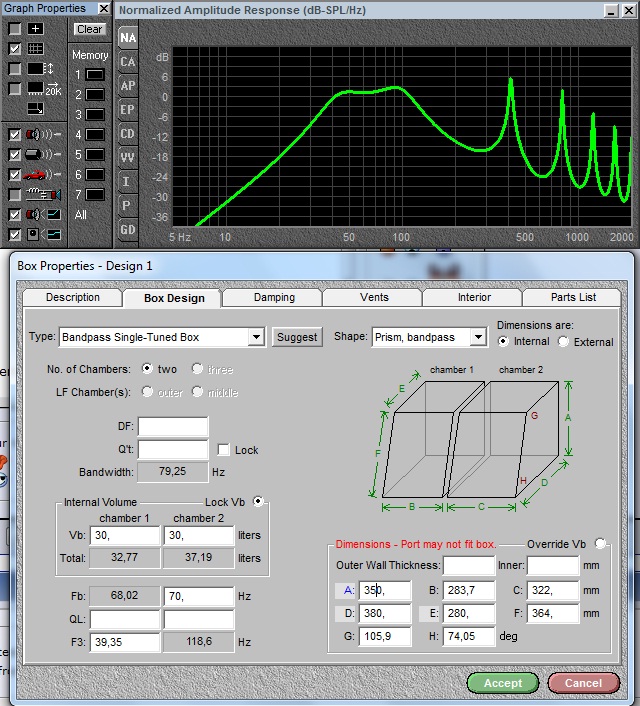Enable the cursor checkbox in Graph Properties
The width and height of the screenshot is (640, 706).
(x=15, y=29)
